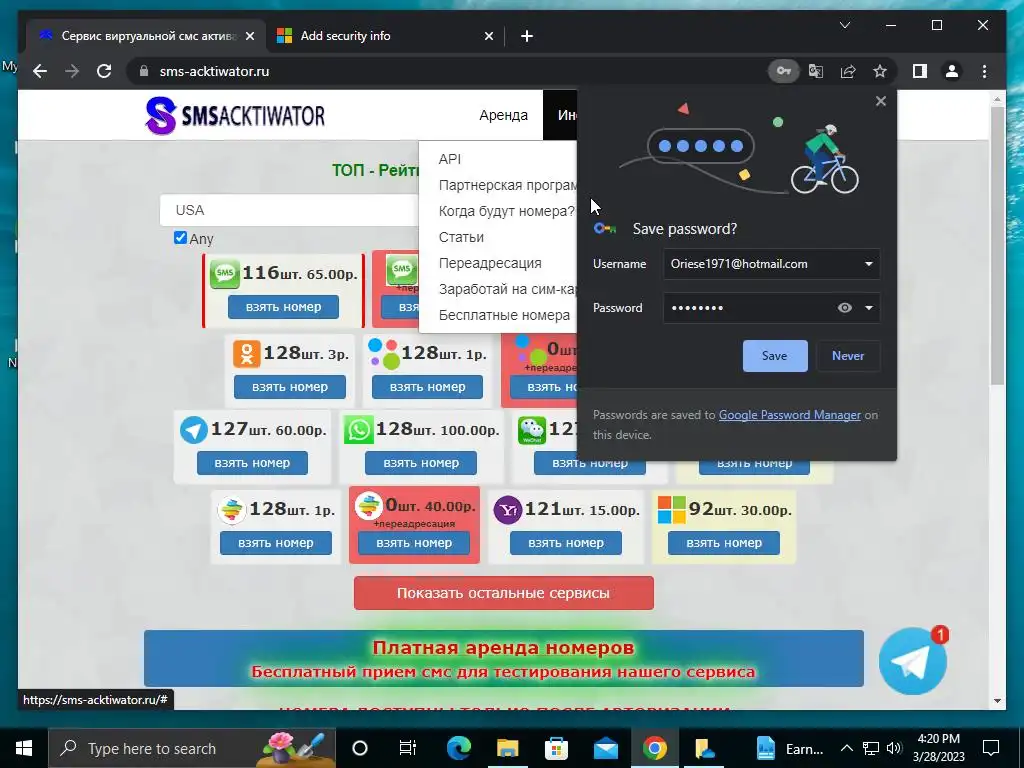1024x768 pixels.
Task: Open the Chrome three-dot menu
Action: [x=984, y=71]
